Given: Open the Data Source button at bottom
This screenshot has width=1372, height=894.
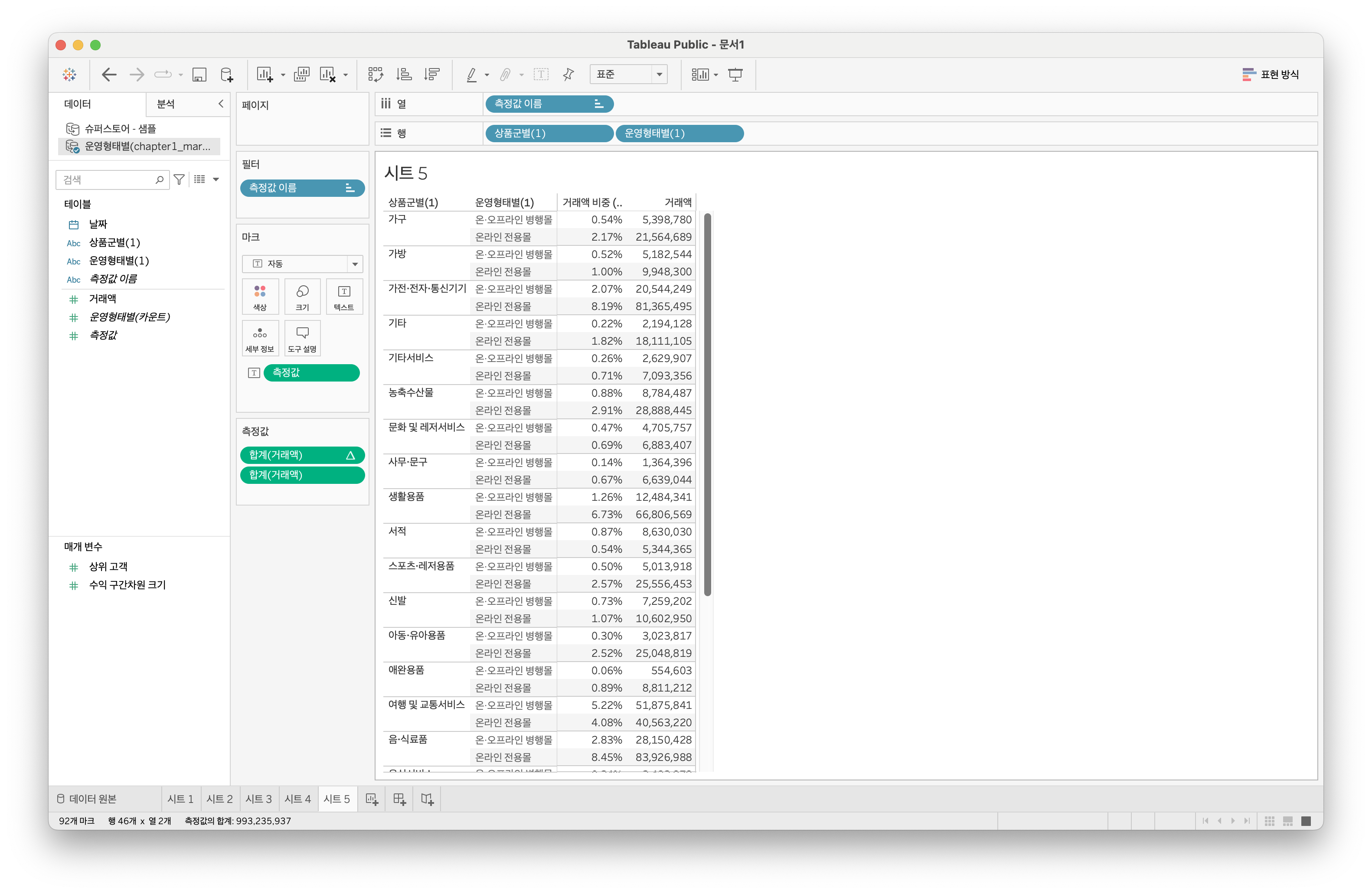Looking at the screenshot, I should coord(87,799).
